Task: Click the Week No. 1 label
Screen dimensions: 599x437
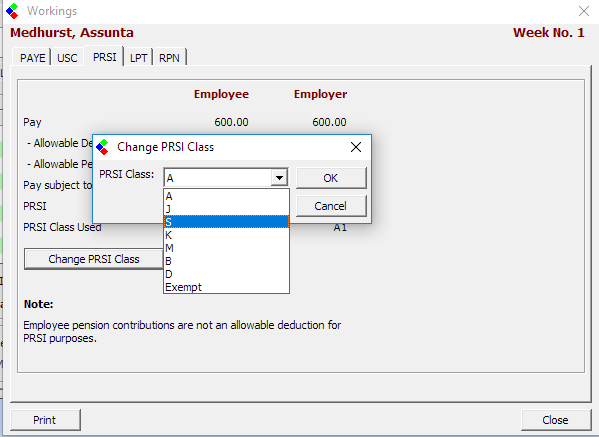Action: coord(549,33)
